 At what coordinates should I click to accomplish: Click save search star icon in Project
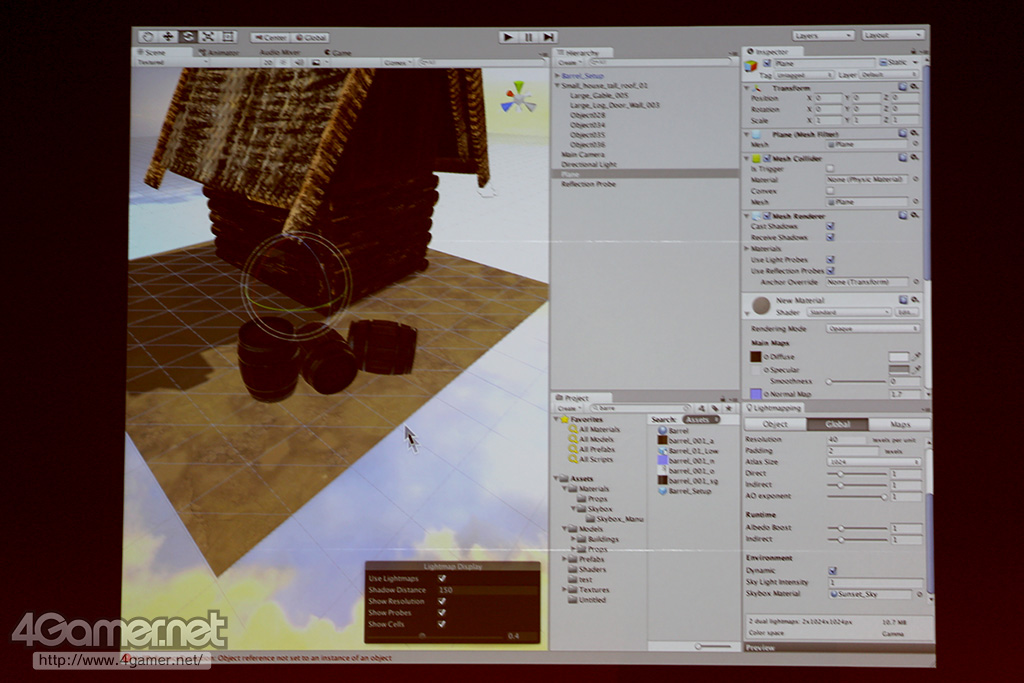click(729, 408)
